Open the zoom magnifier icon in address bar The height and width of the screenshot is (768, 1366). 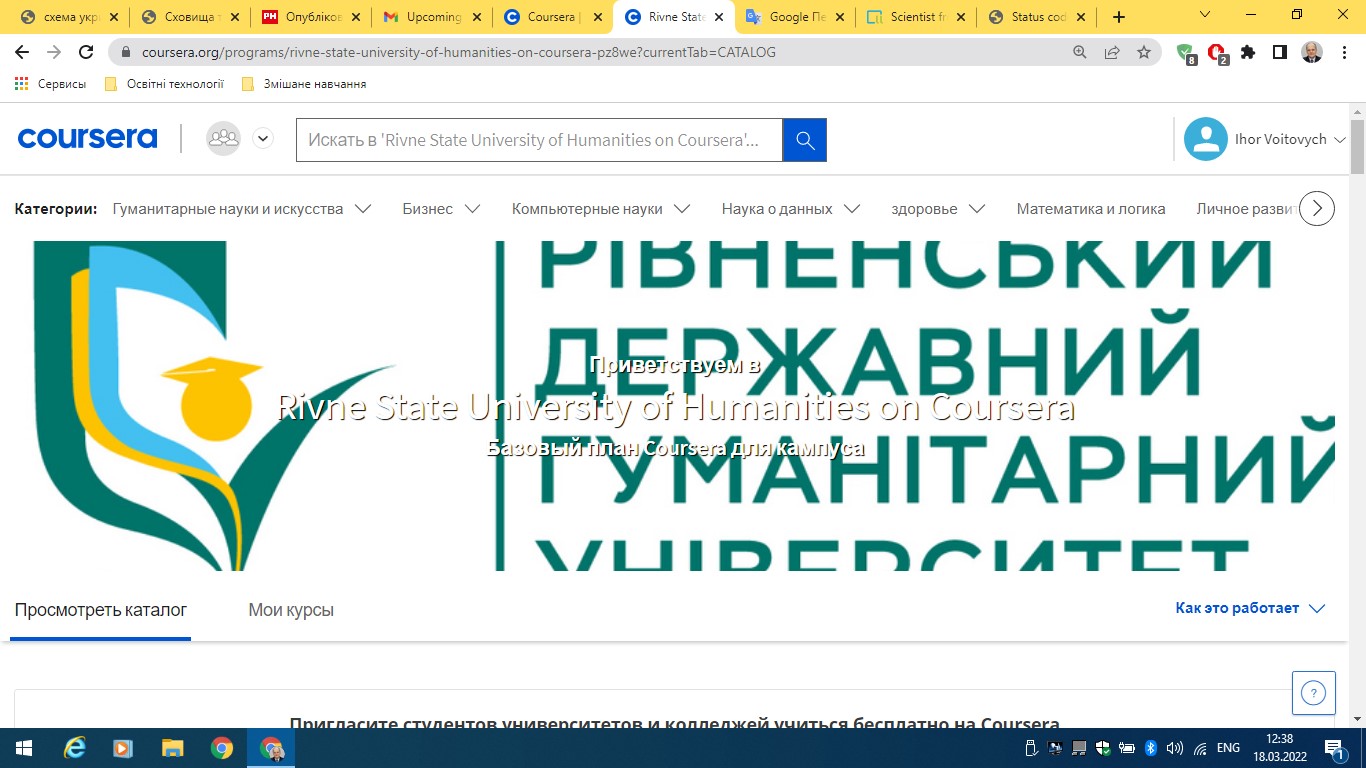tap(1079, 52)
